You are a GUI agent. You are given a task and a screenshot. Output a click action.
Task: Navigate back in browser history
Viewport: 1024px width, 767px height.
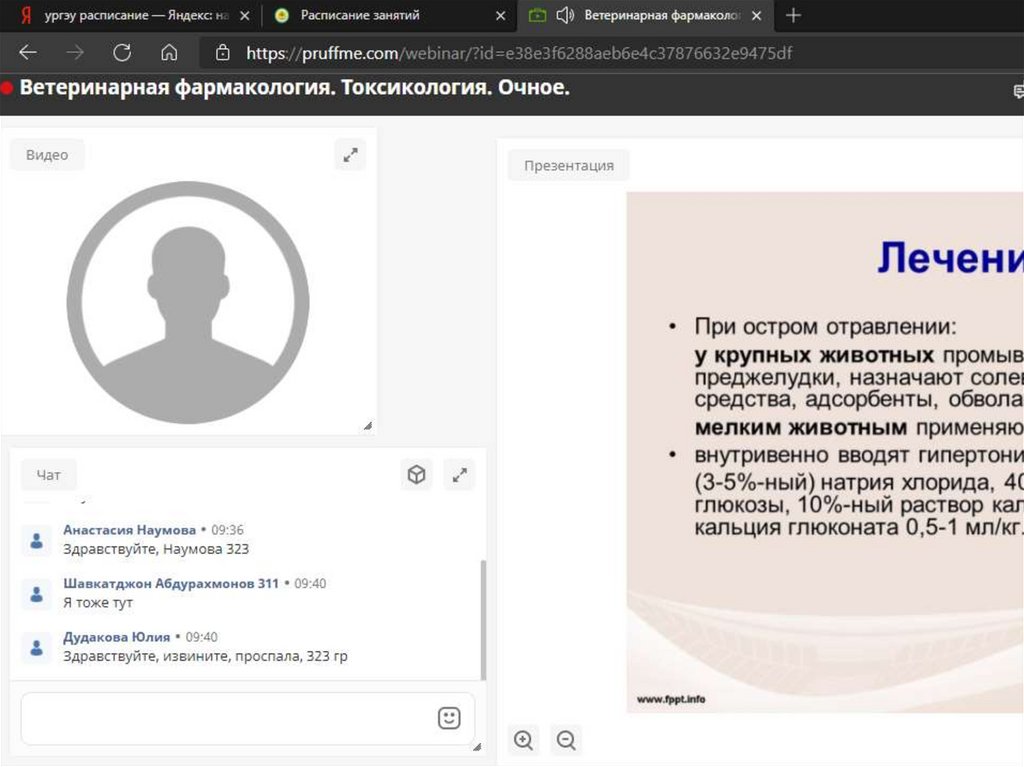click(28, 53)
